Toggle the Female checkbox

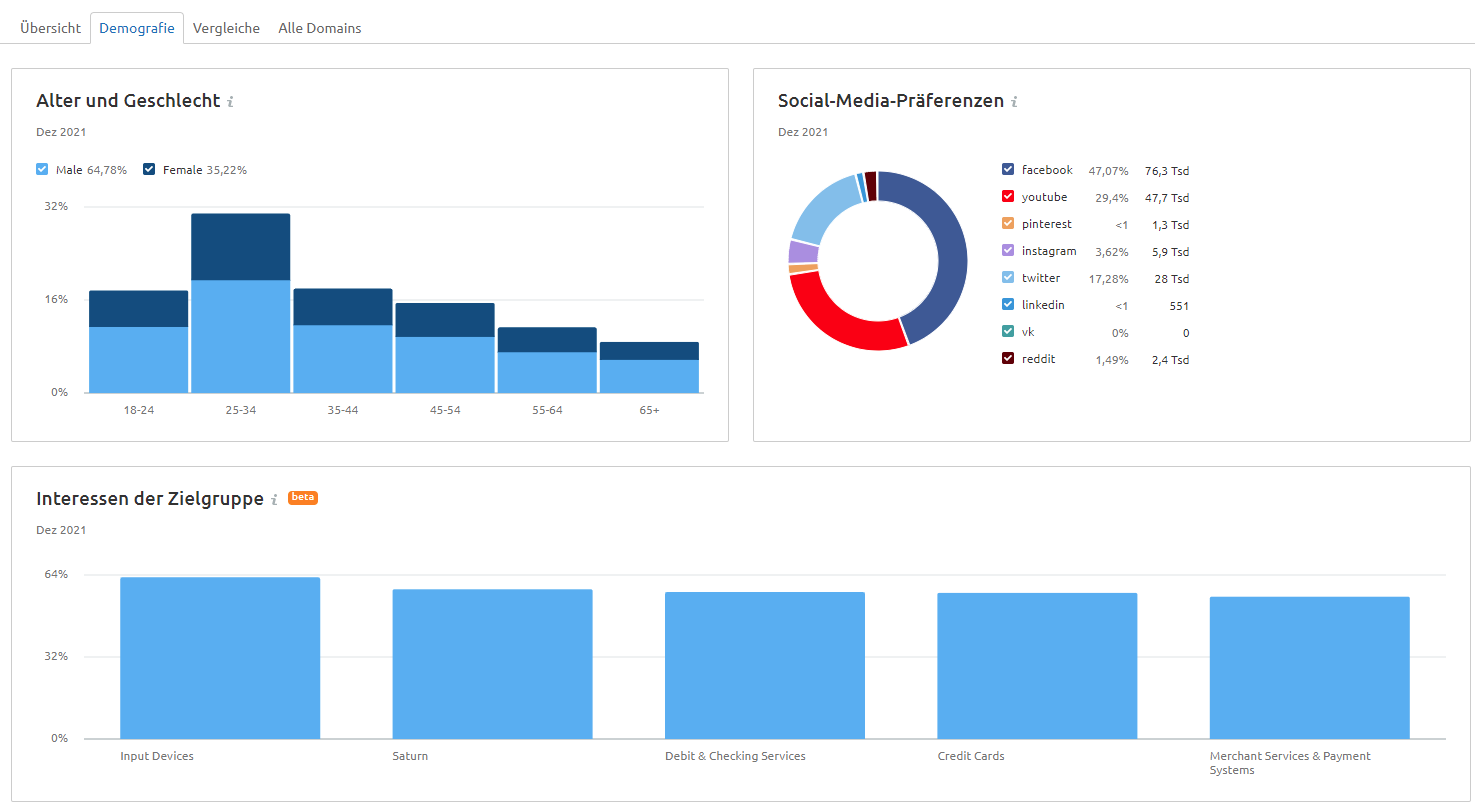click(149, 170)
